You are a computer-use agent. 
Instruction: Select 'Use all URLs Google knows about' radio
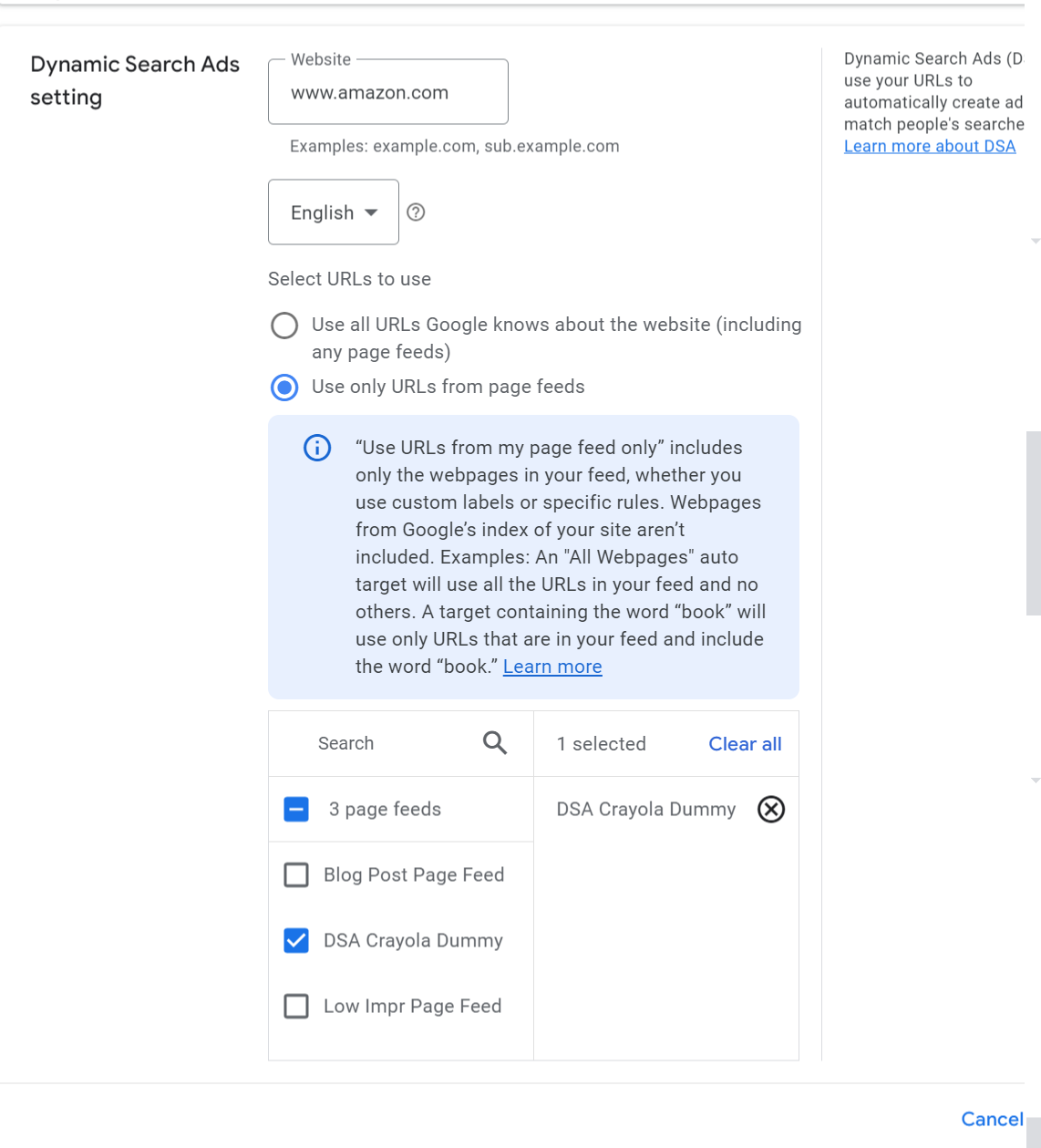pyautogui.click(x=284, y=326)
